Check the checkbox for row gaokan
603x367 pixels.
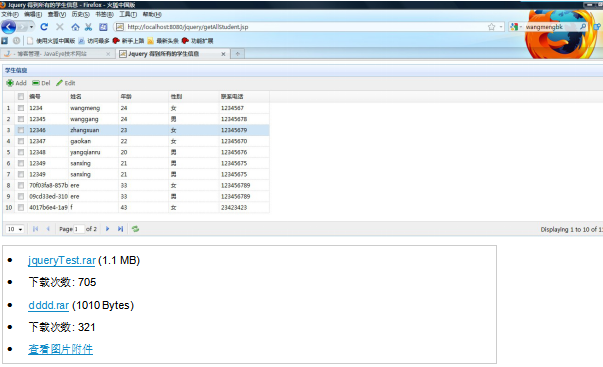[21, 141]
